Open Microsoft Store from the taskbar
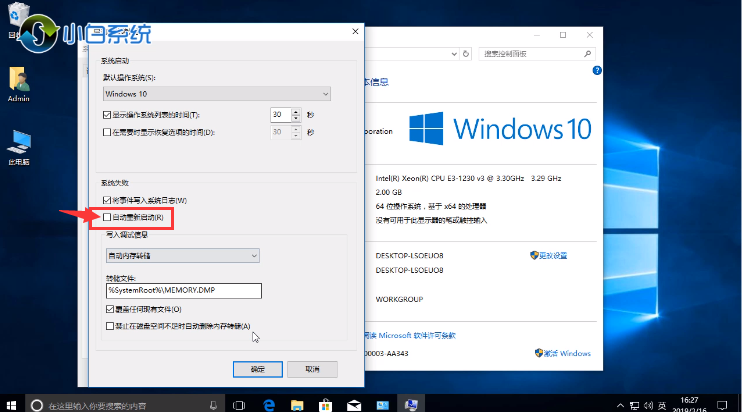 [x=325, y=405]
